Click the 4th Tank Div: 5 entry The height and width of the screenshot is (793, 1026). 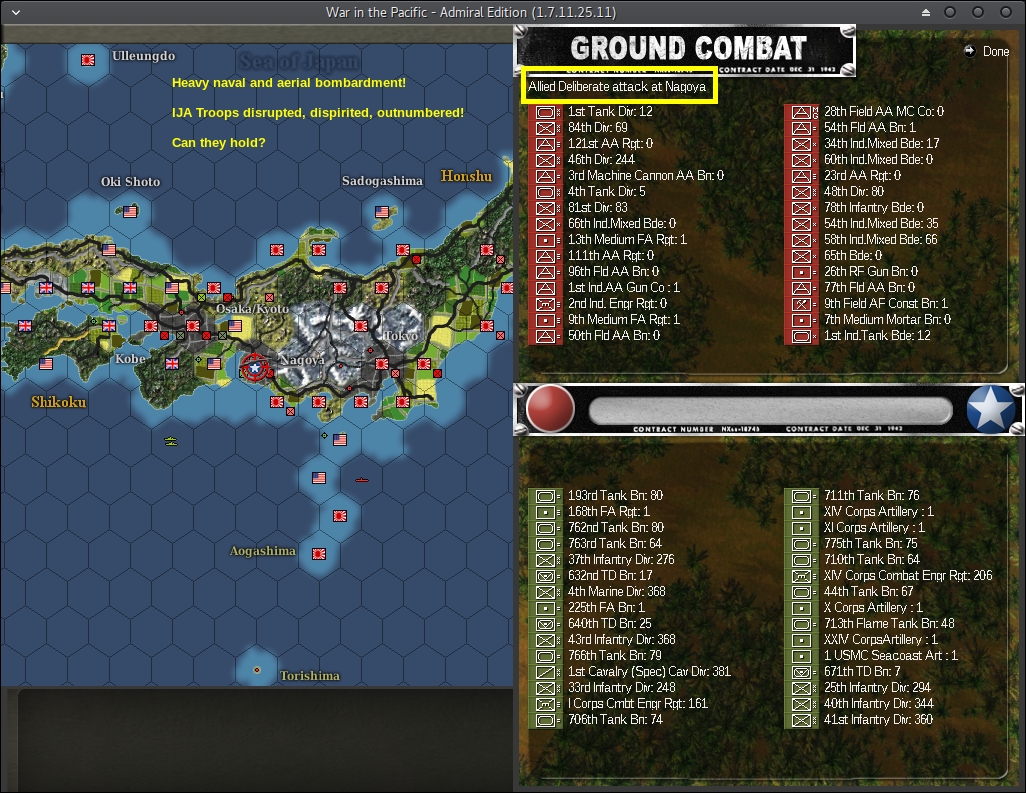point(607,192)
